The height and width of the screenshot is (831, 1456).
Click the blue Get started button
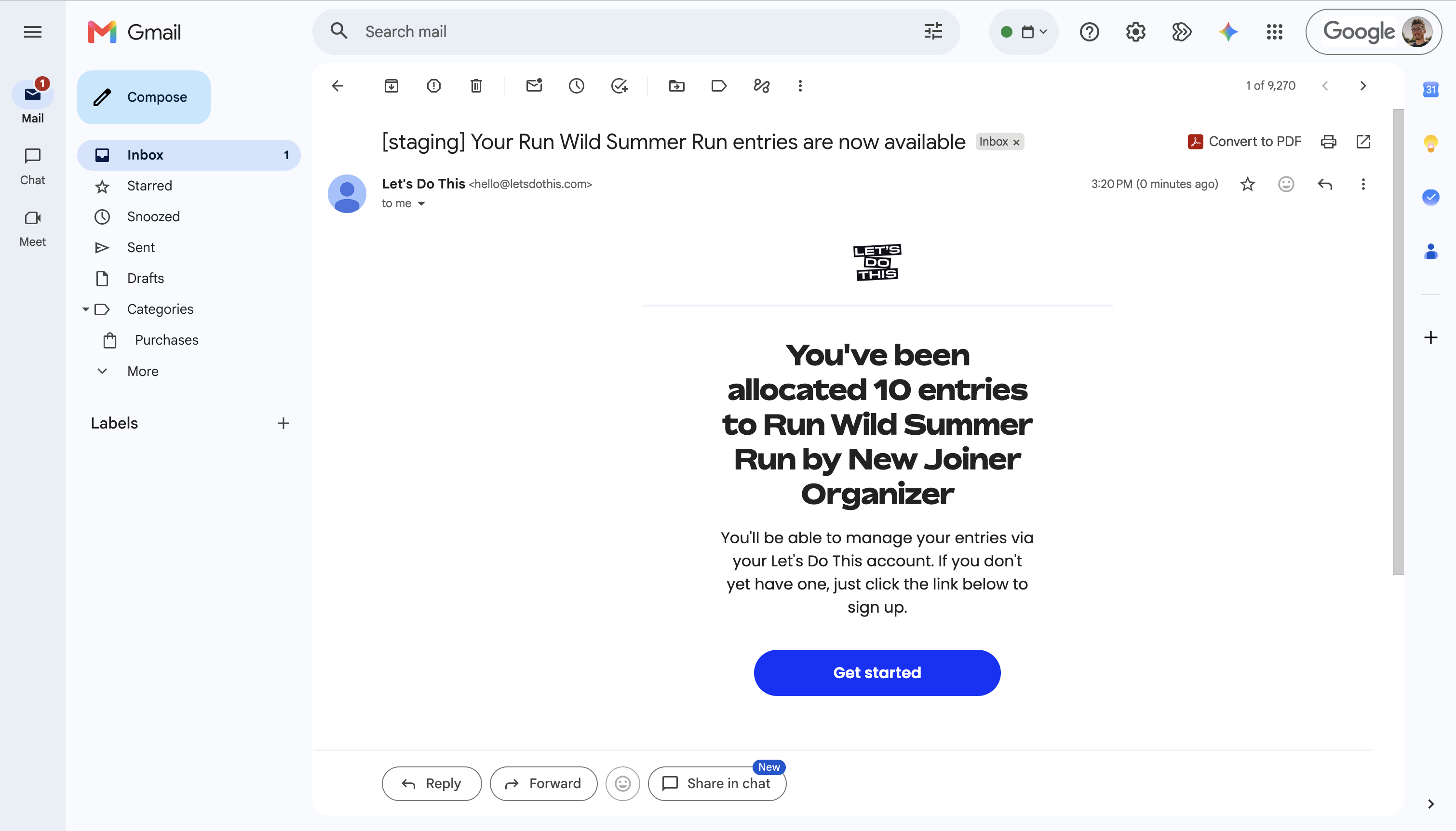pos(876,672)
